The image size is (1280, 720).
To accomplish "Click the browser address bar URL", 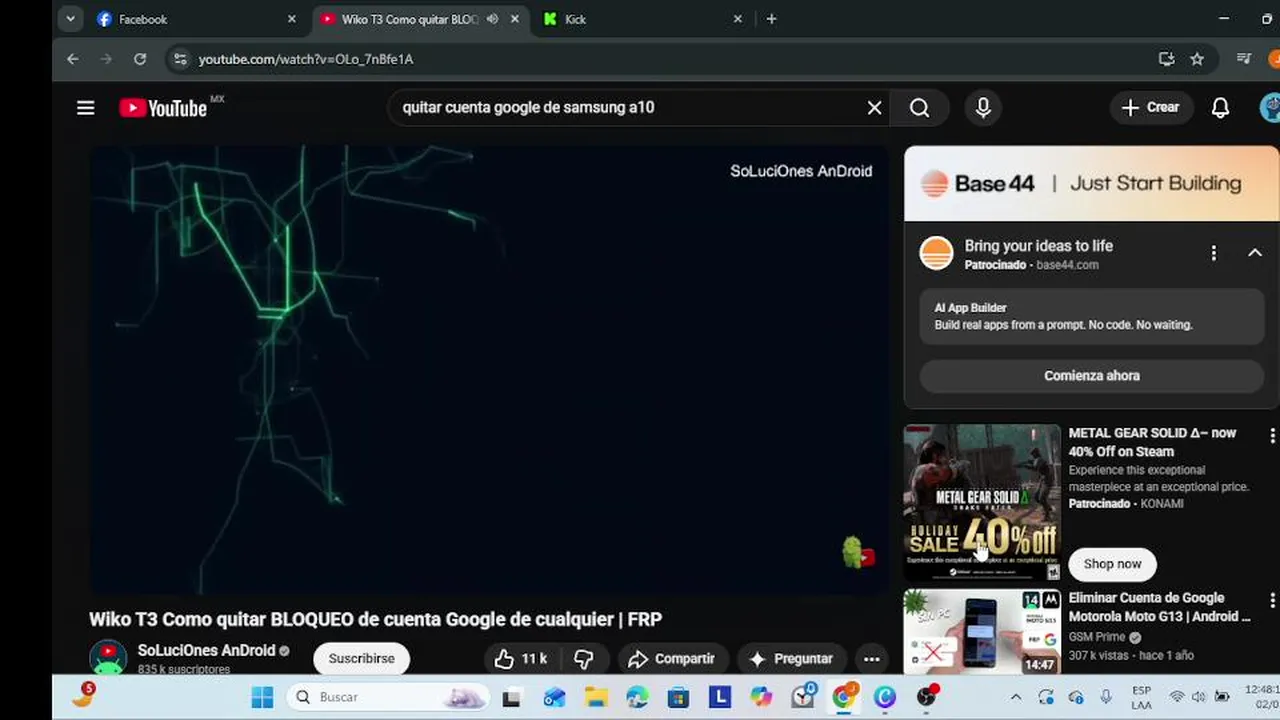I will [306, 59].
